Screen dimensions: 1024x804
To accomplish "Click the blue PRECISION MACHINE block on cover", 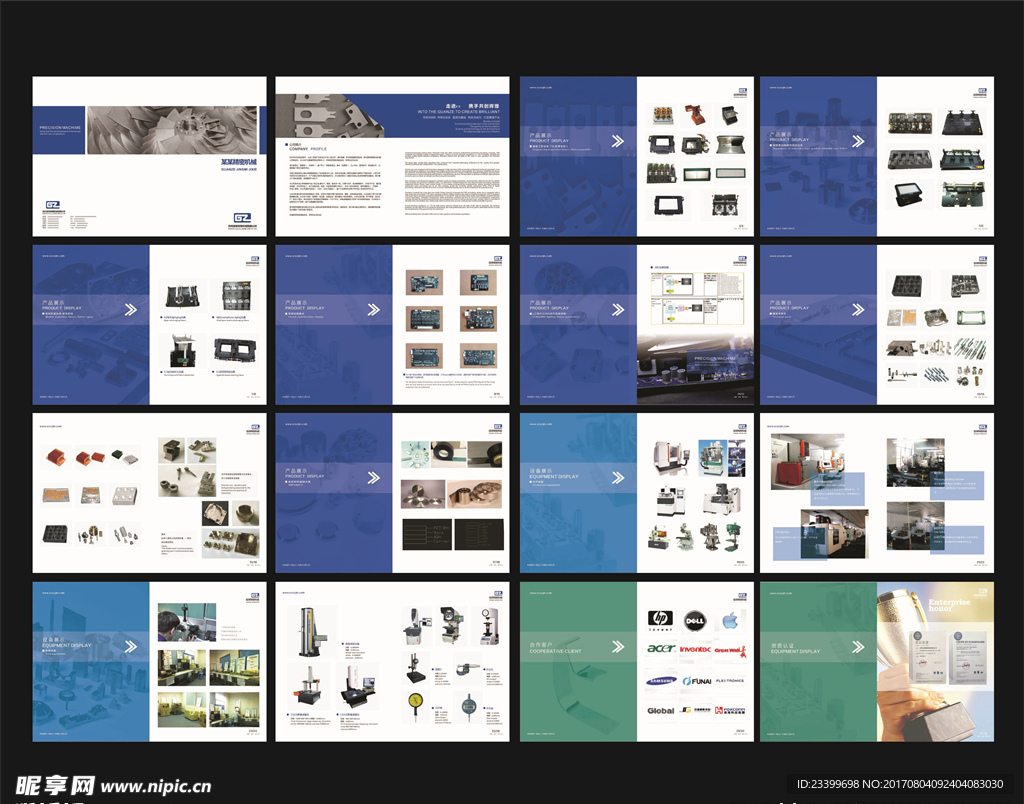I will point(60,130).
